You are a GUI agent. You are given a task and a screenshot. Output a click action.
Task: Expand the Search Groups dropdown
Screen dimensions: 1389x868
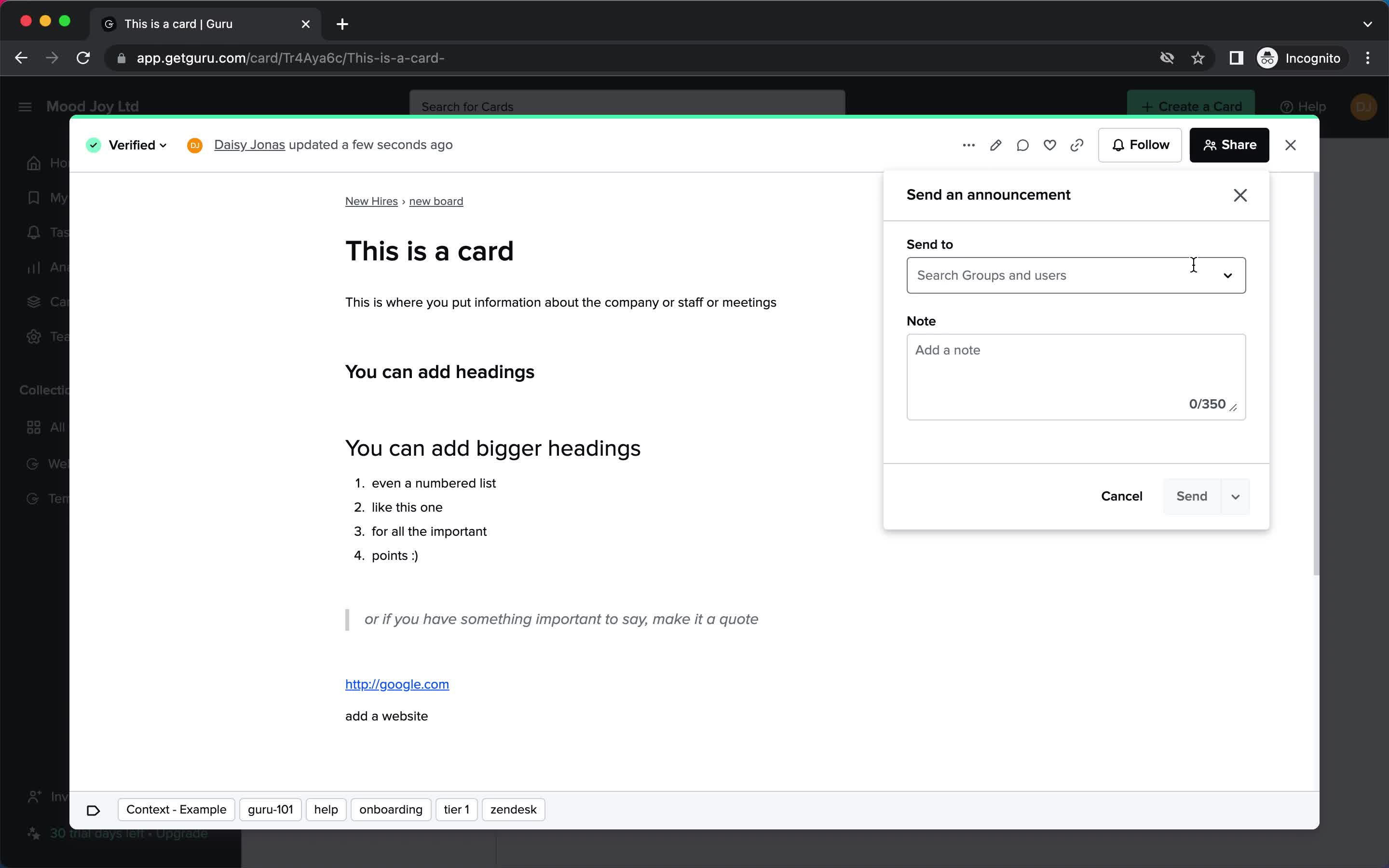(x=1228, y=275)
